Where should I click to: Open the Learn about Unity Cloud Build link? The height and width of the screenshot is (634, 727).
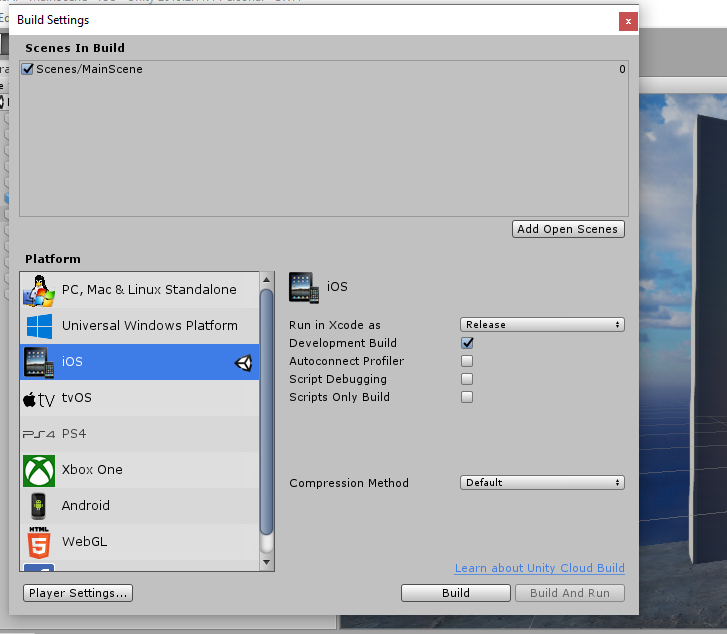coord(540,568)
